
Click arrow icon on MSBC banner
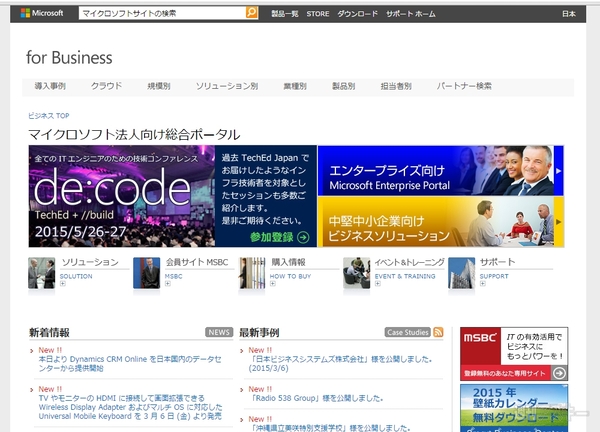559,373
